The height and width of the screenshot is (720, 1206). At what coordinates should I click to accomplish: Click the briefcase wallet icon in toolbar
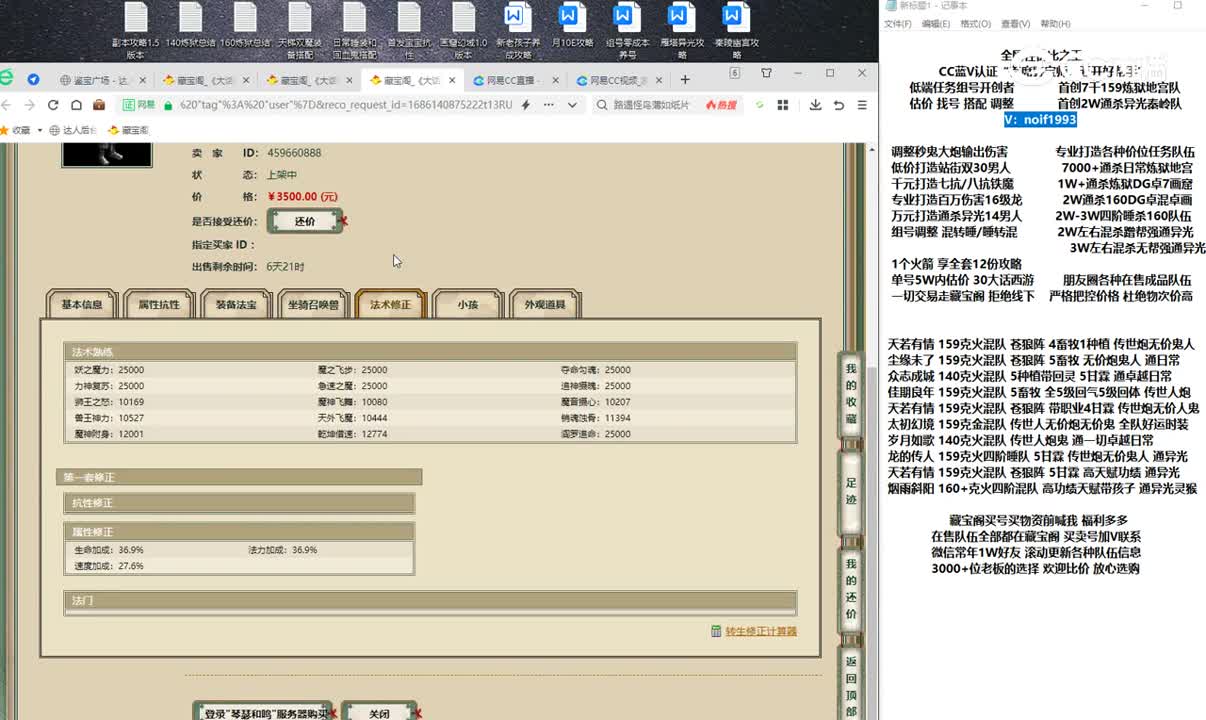tap(99, 105)
